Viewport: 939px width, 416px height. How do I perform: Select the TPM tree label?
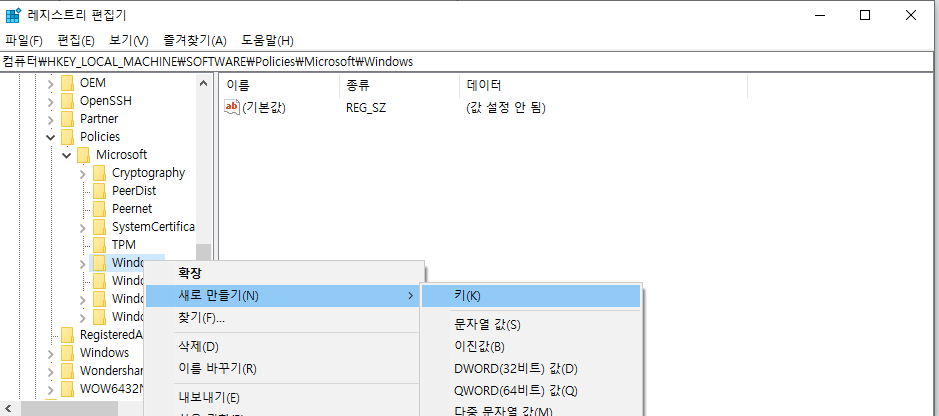(123, 245)
